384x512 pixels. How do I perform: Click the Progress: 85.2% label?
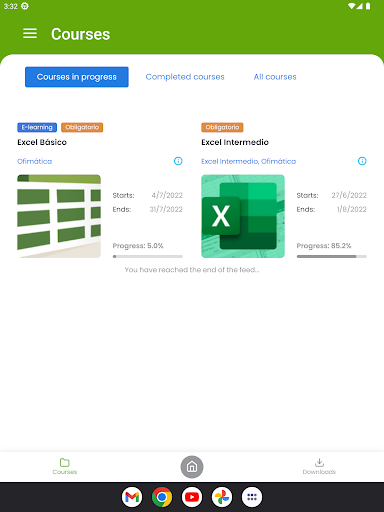(324, 246)
